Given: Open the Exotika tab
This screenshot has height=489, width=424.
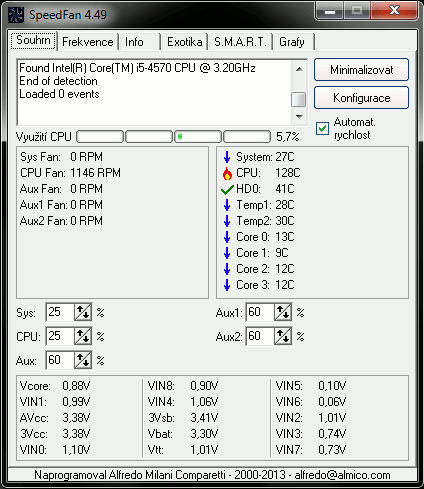Looking at the screenshot, I should (x=184, y=42).
